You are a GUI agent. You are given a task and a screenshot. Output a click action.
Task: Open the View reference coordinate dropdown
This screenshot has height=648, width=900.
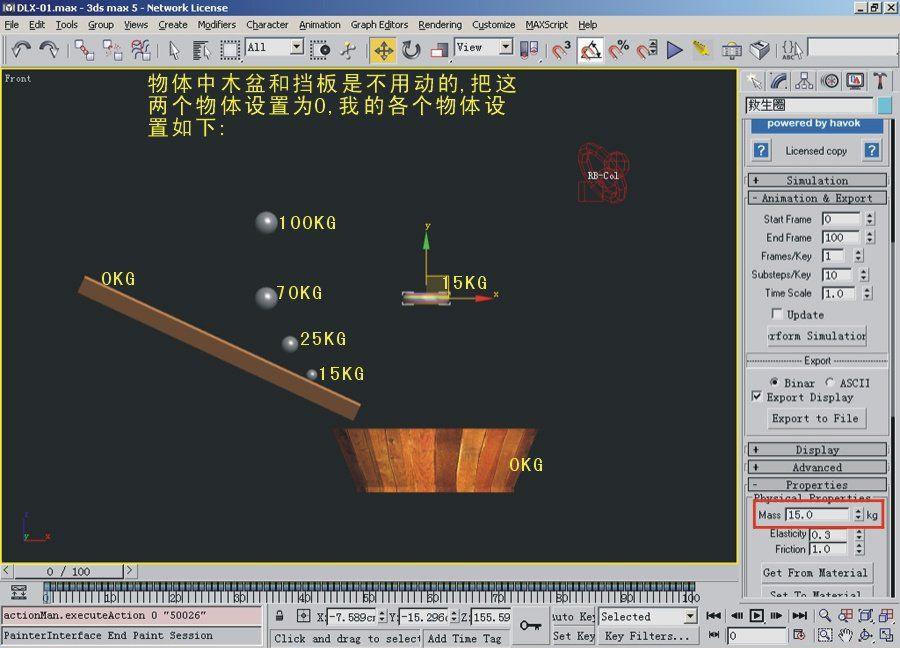pyautogui.click(x=505, y=47)
